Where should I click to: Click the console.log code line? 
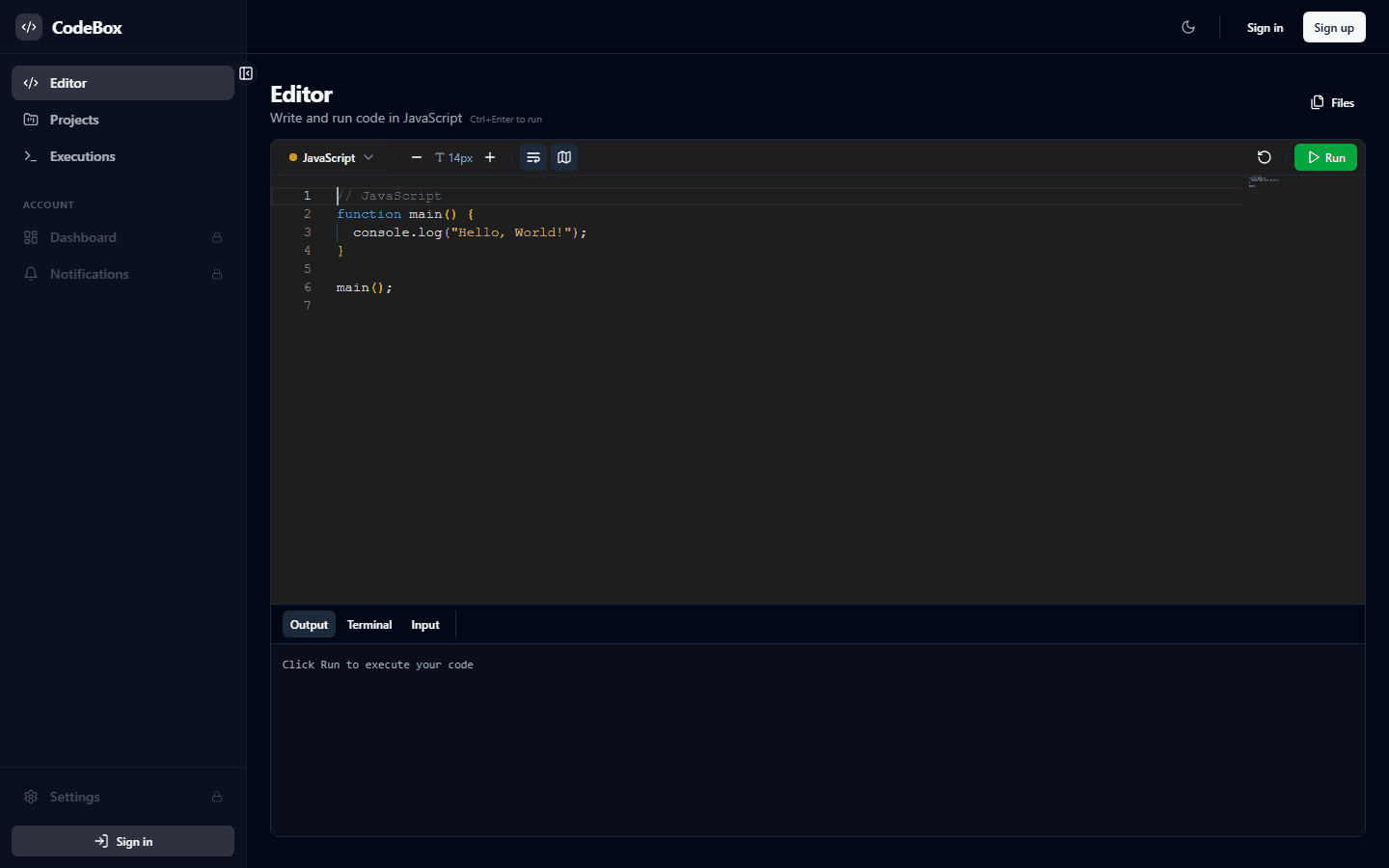(x=470, y=232)
